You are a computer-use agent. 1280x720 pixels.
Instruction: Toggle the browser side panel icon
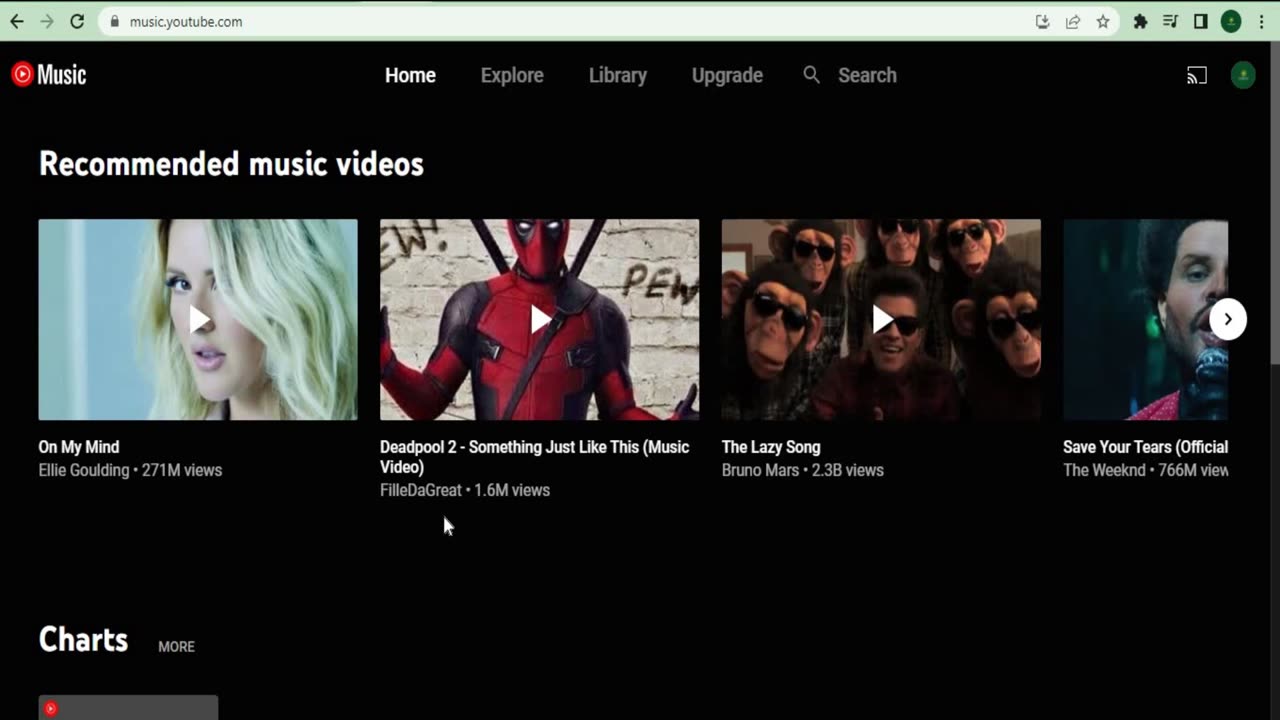(x=1201, y=21)
